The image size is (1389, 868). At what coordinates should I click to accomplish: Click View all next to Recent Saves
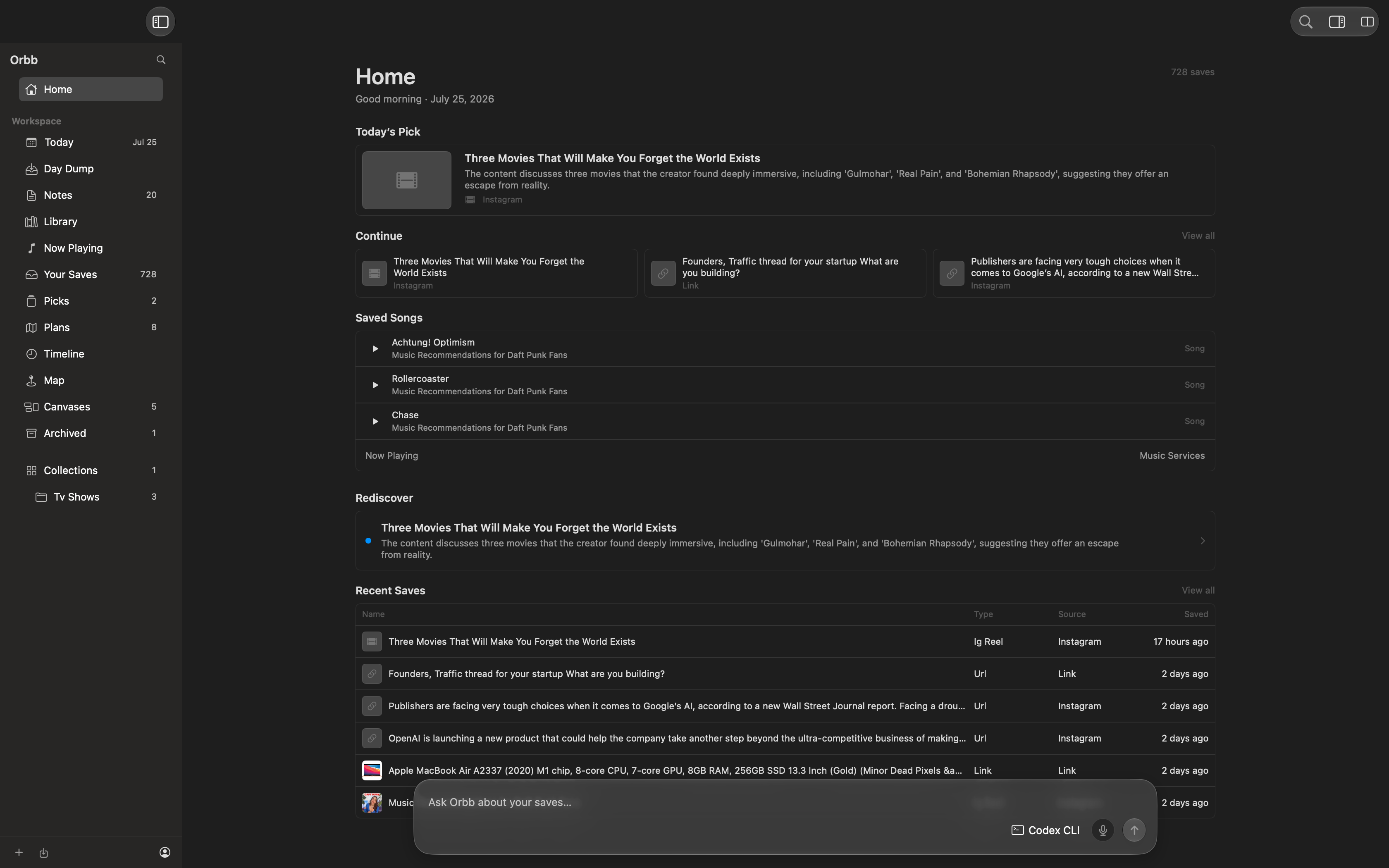click(1198, 591)
